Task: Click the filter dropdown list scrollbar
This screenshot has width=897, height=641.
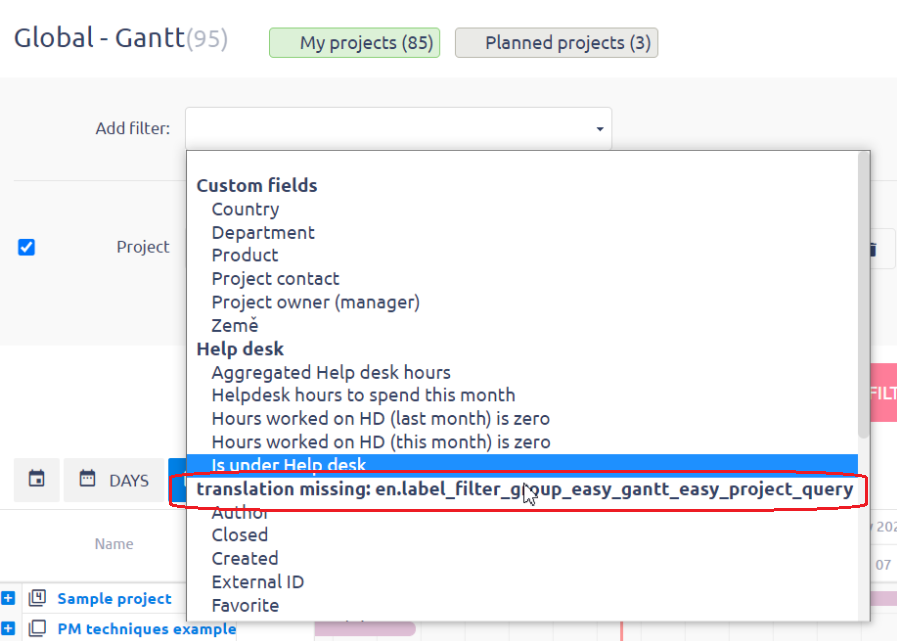Action: (864, 300)
